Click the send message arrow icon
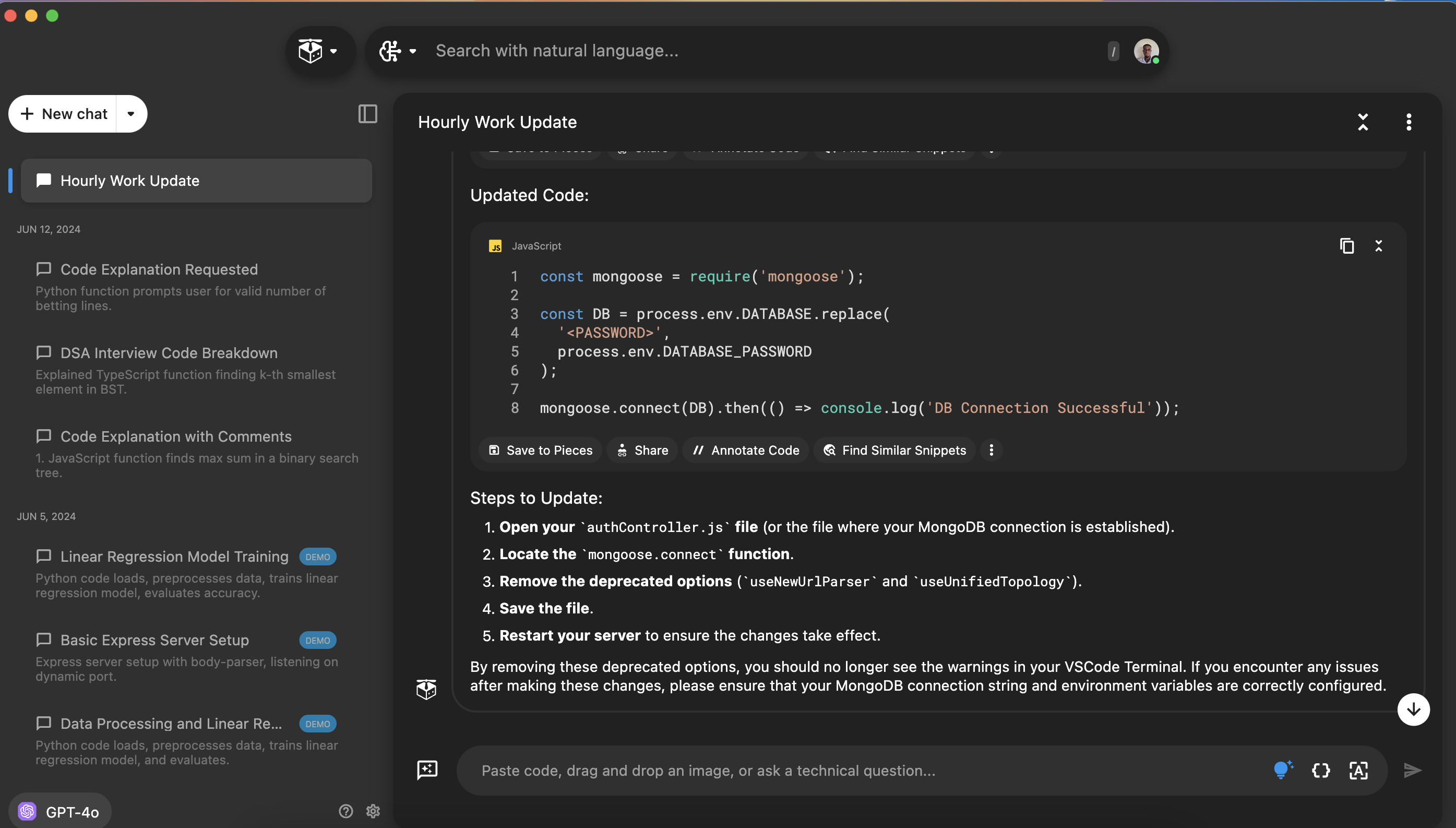The width and height of the screenshot is (1456, 828). coord(1412,770)
